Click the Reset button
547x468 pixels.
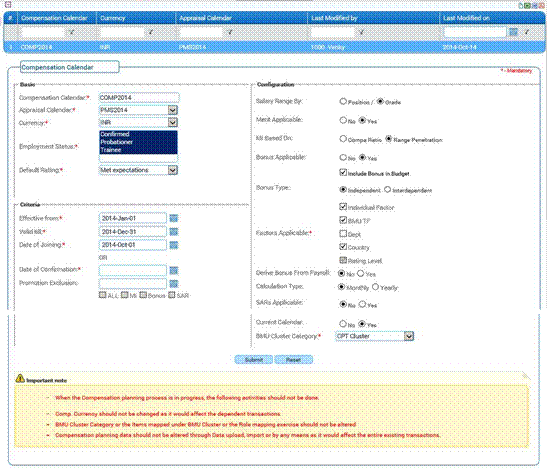(x=293, y=360)
